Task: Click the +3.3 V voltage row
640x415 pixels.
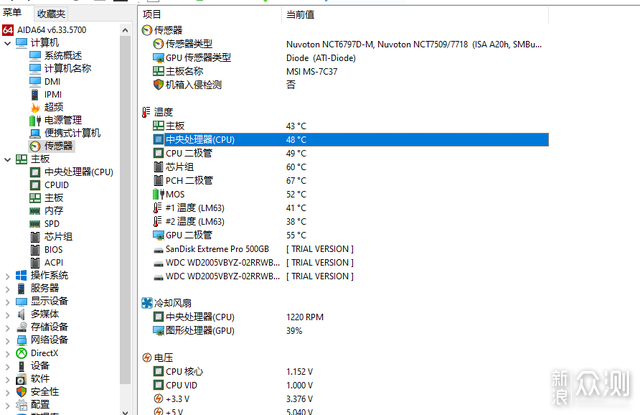Action: pyautogui.click(x=351, y=399)
